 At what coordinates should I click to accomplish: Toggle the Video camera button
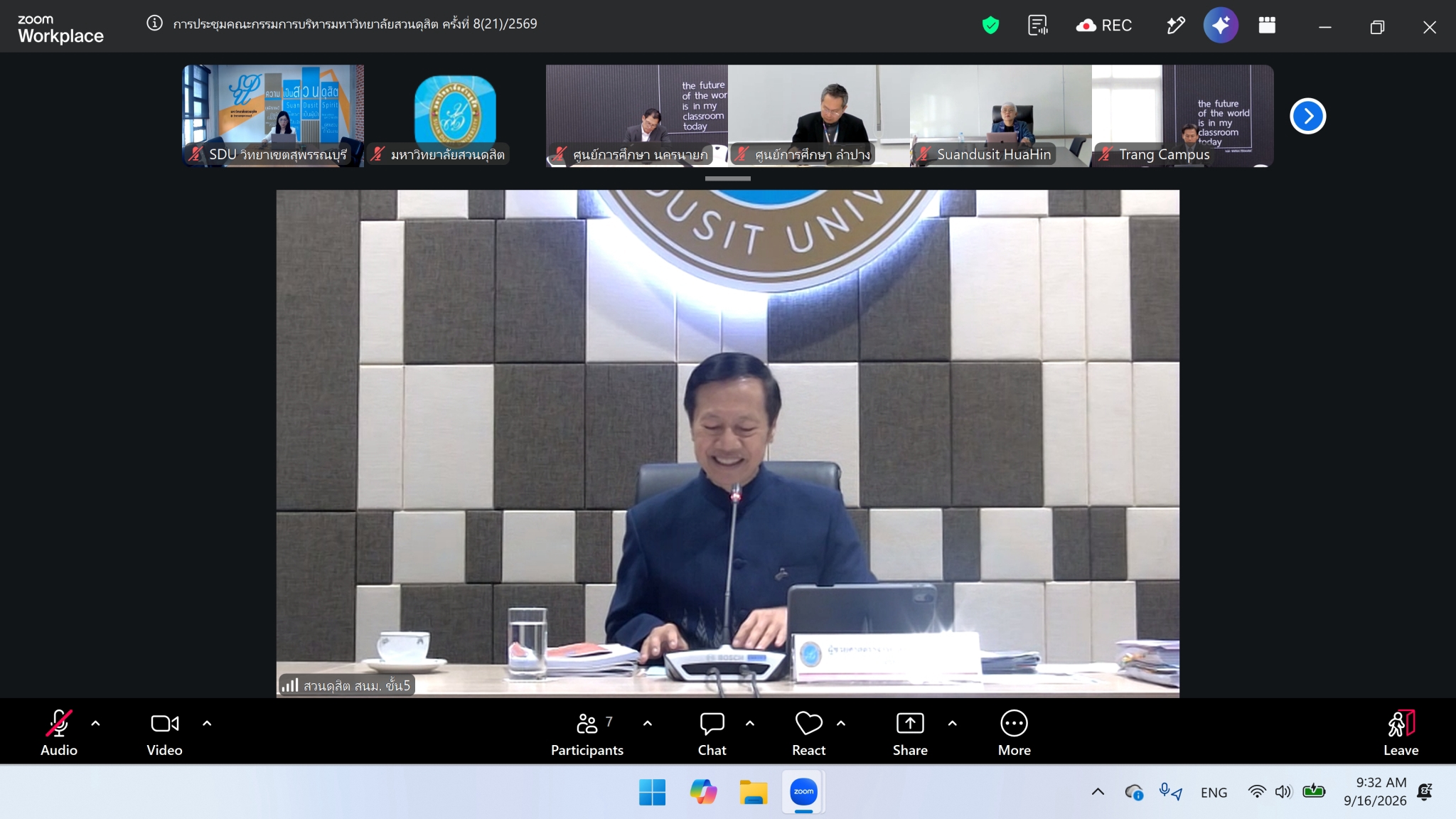(x=164, y=733)
